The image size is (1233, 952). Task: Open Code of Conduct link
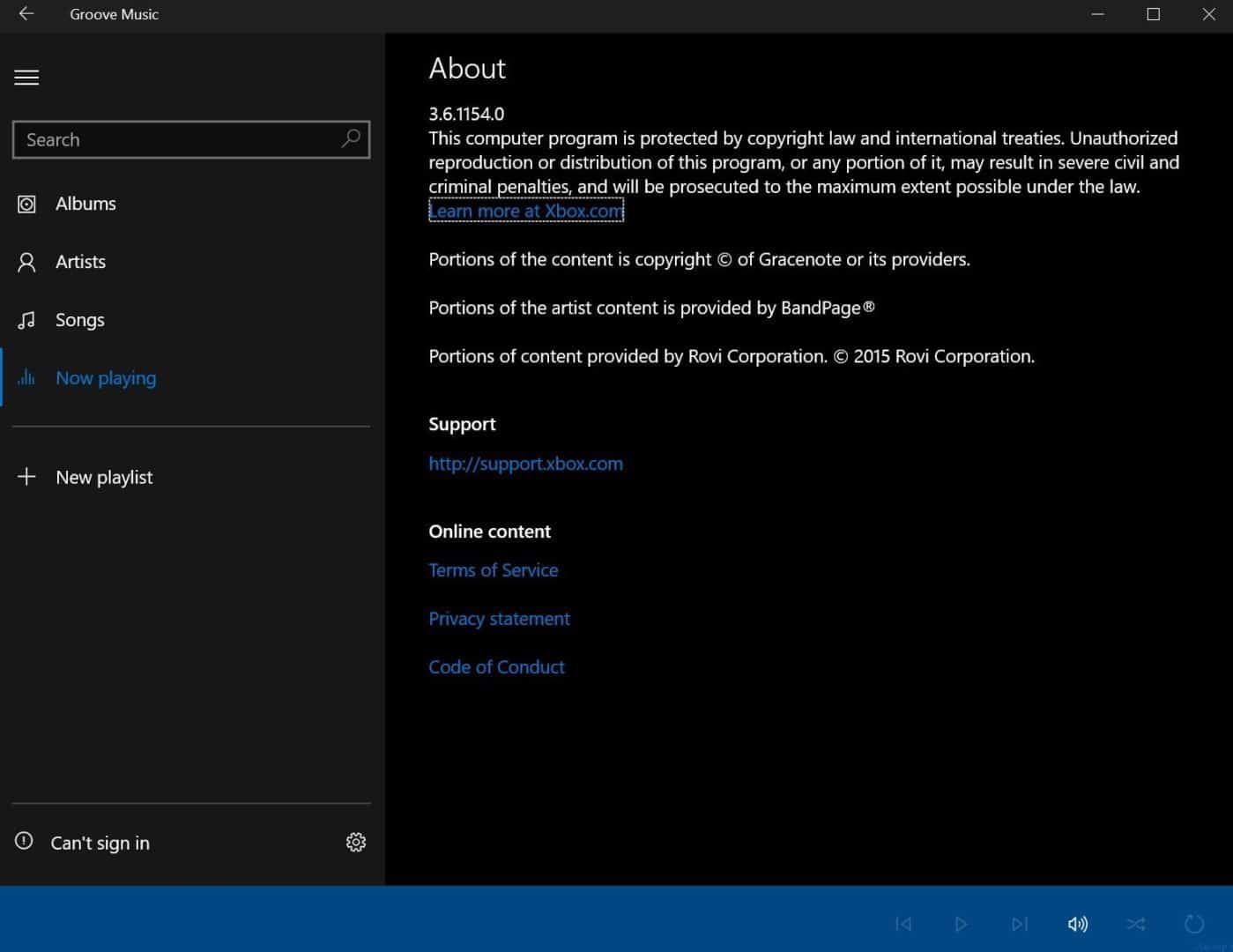tap(496, 667)
